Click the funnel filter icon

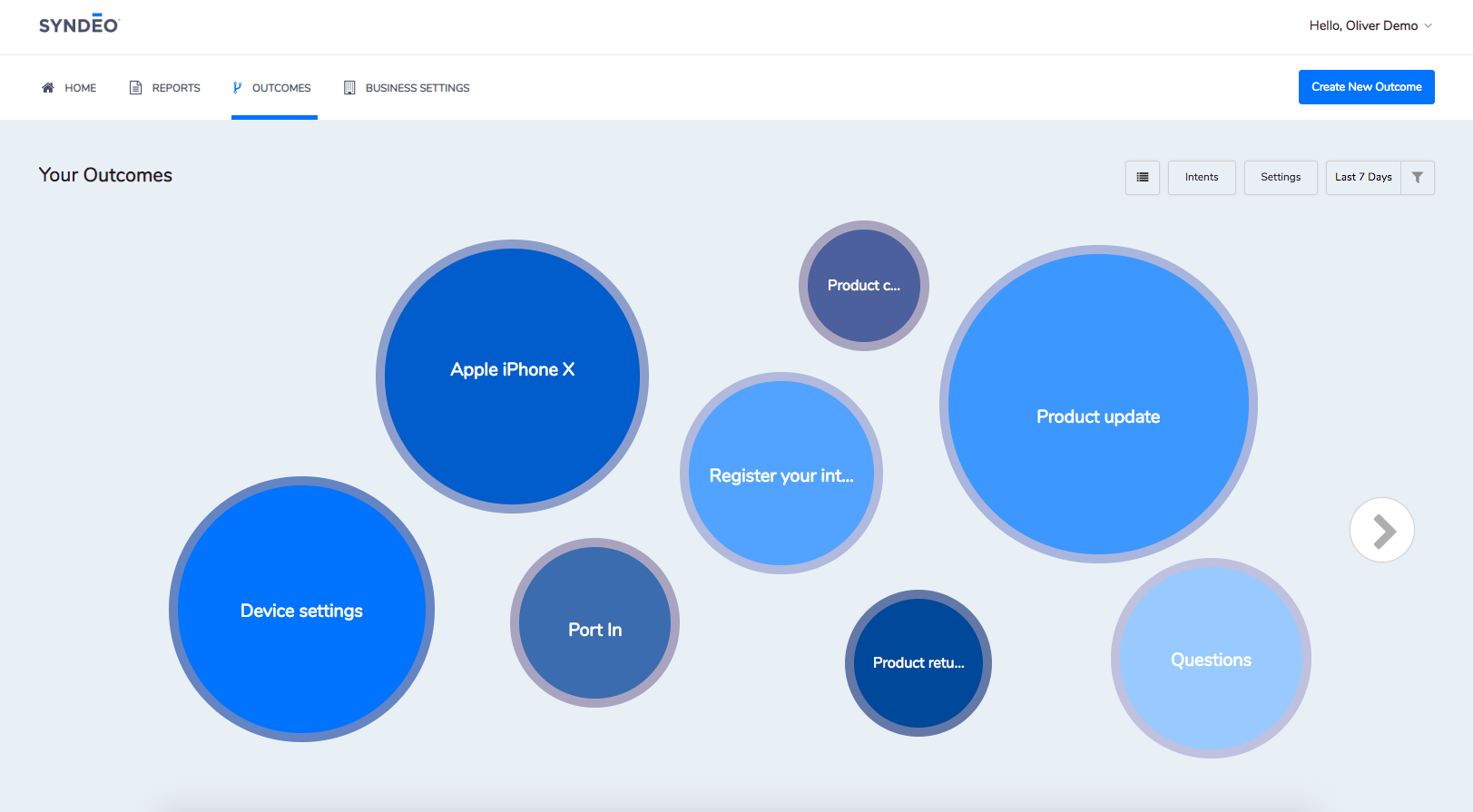click(x=1418, y=178)
